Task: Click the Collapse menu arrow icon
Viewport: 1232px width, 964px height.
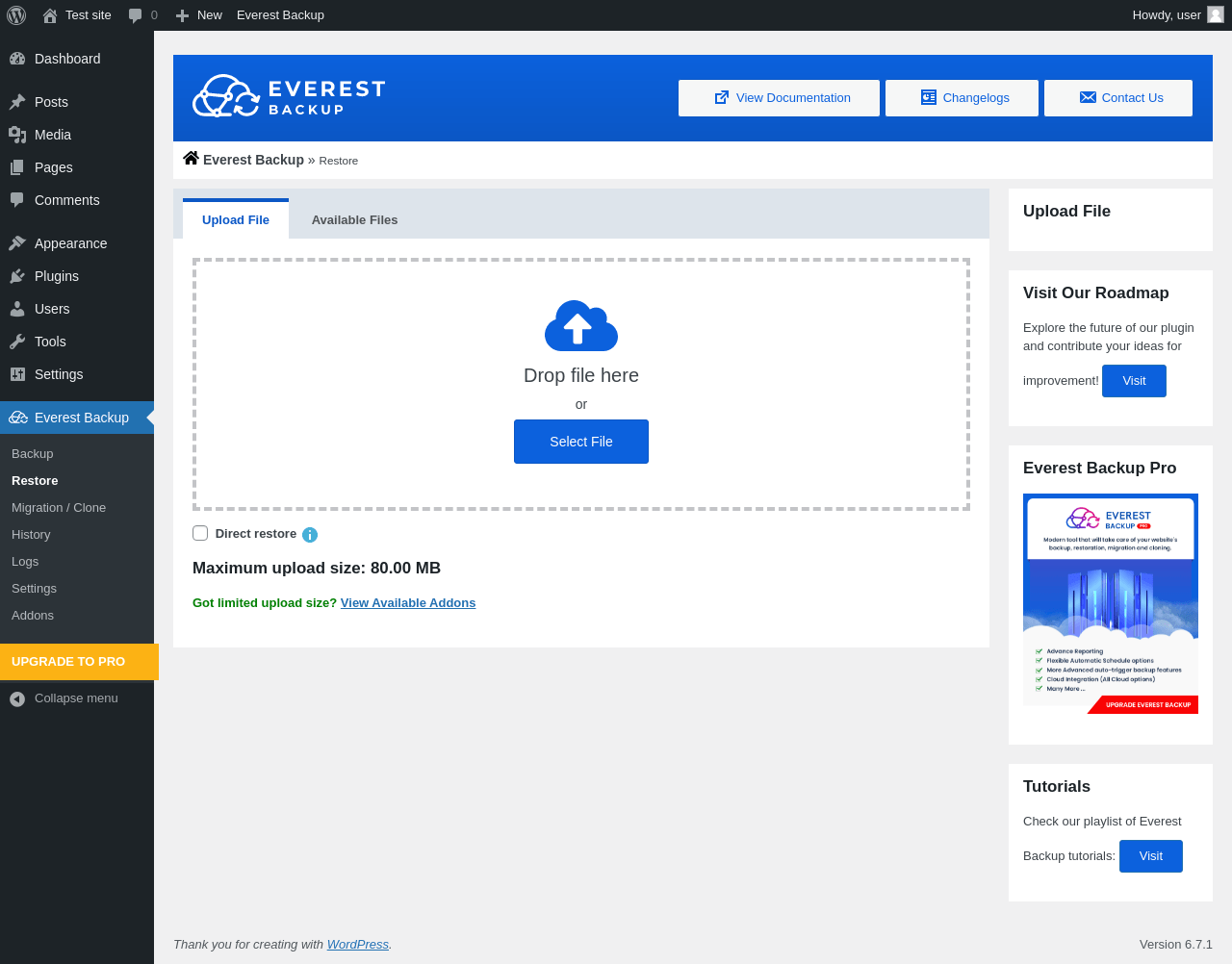Action: pyautogui.click(x=17, y=698)
